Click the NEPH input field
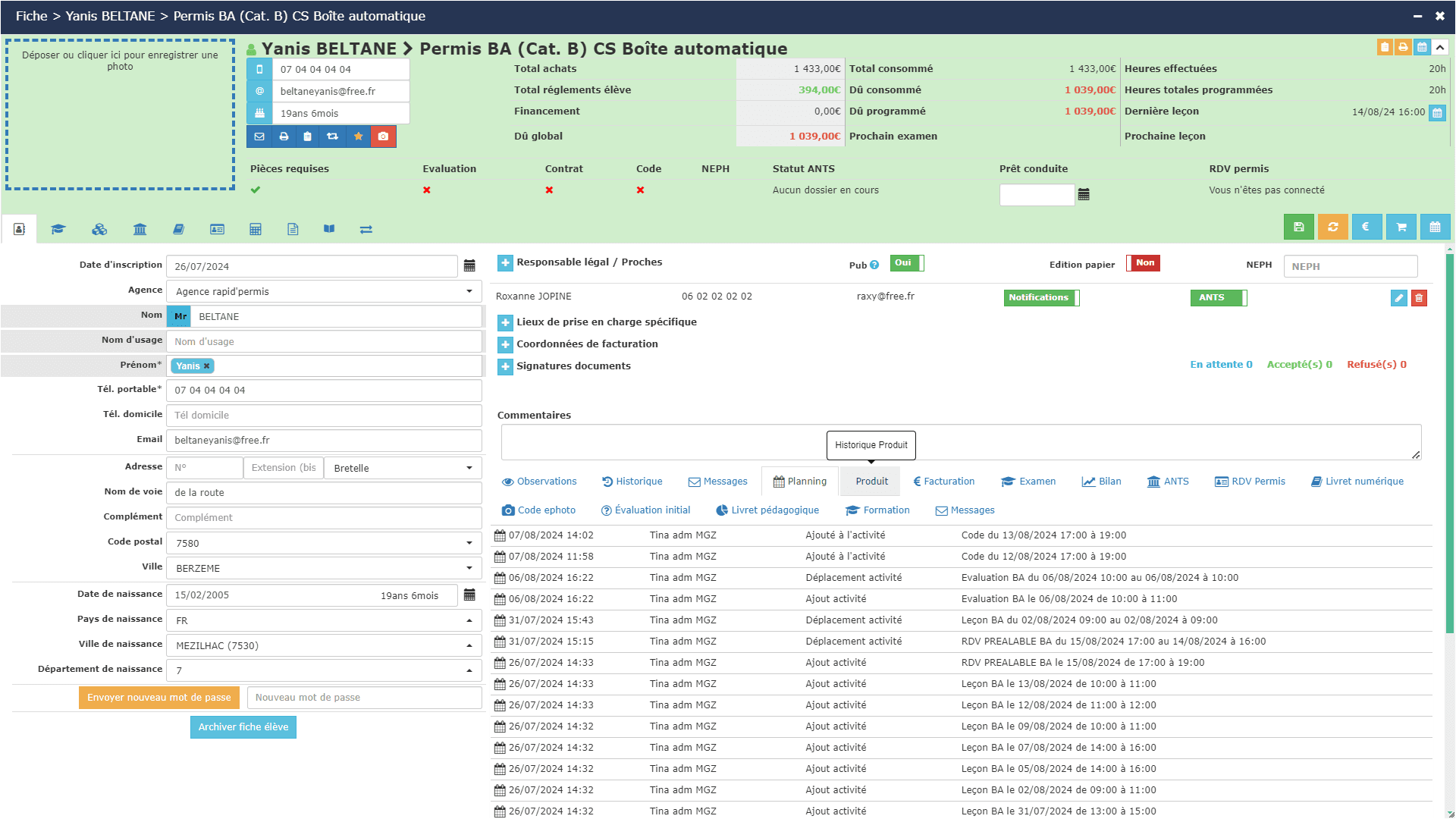The image size is (1456, 819). click(x=1350, y=266)
